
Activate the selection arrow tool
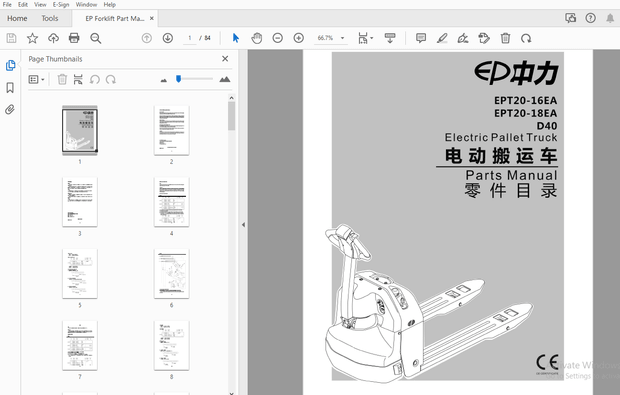pos(236,38)
